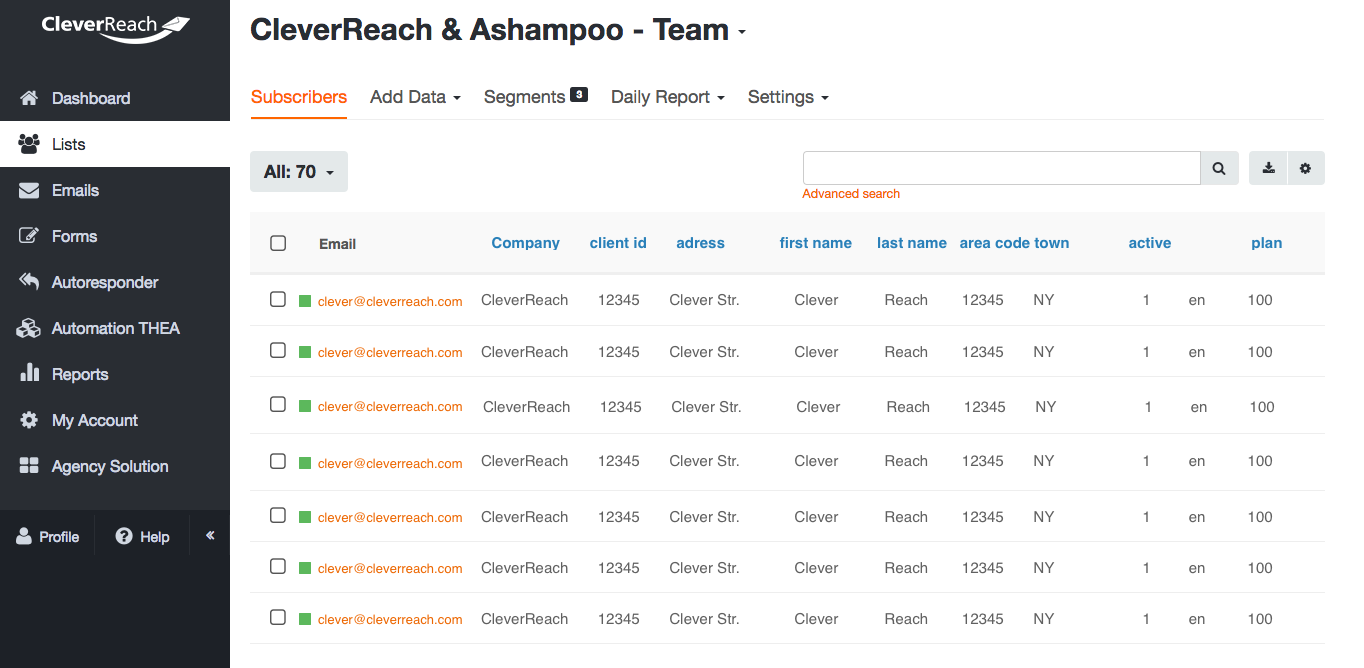Sort by the plan column header
This screenshot has height=668, width=1364.
tap(1267, 243)
